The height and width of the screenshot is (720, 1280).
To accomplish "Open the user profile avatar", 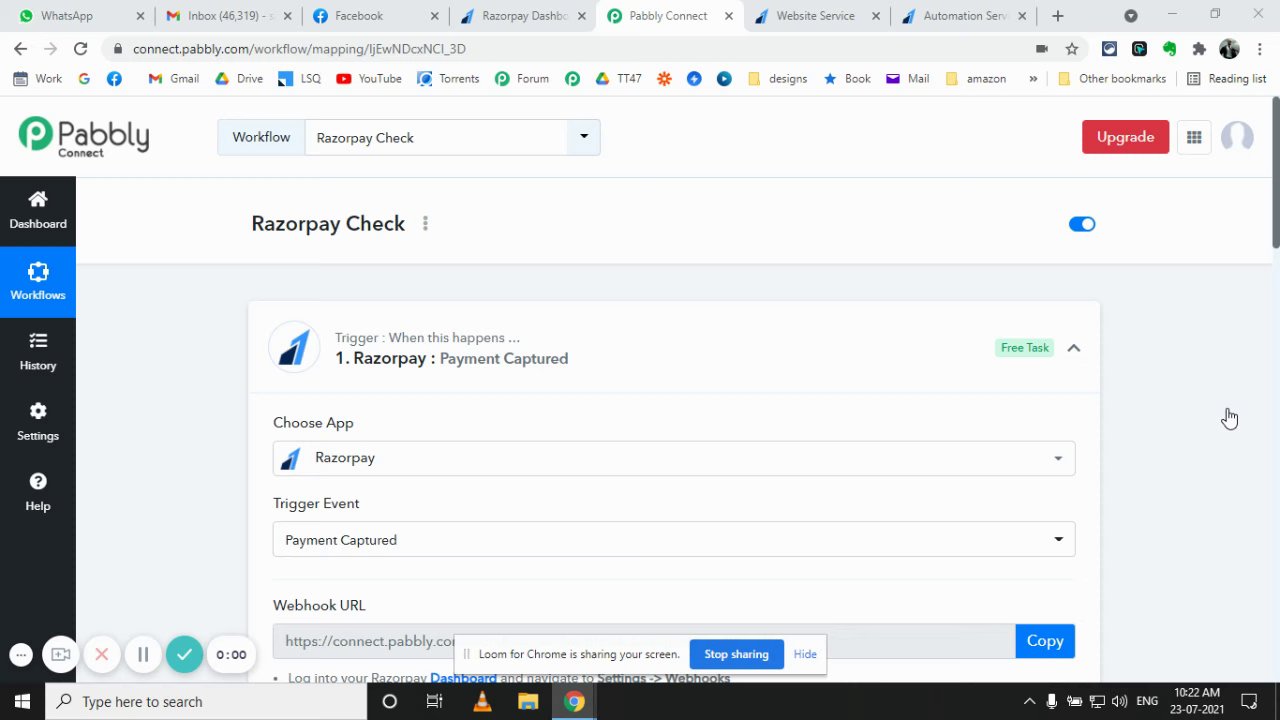I will [x=1237, y=137].
